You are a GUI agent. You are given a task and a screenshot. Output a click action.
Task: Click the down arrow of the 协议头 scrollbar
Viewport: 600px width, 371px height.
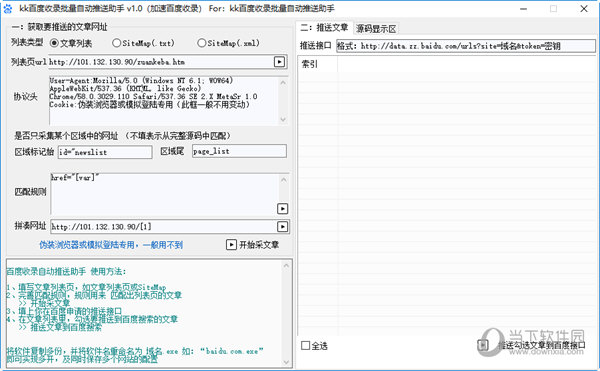tap(283, 119)
